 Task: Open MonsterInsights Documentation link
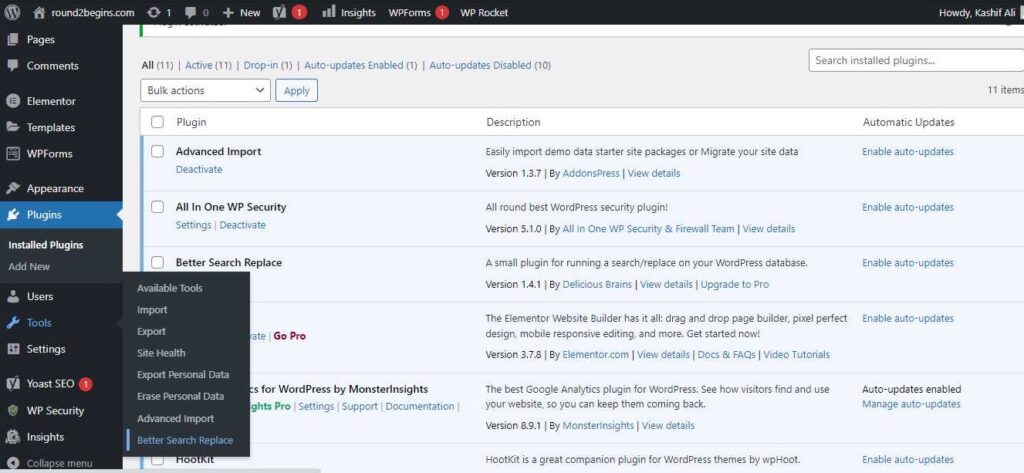click(x=420, y=406)
